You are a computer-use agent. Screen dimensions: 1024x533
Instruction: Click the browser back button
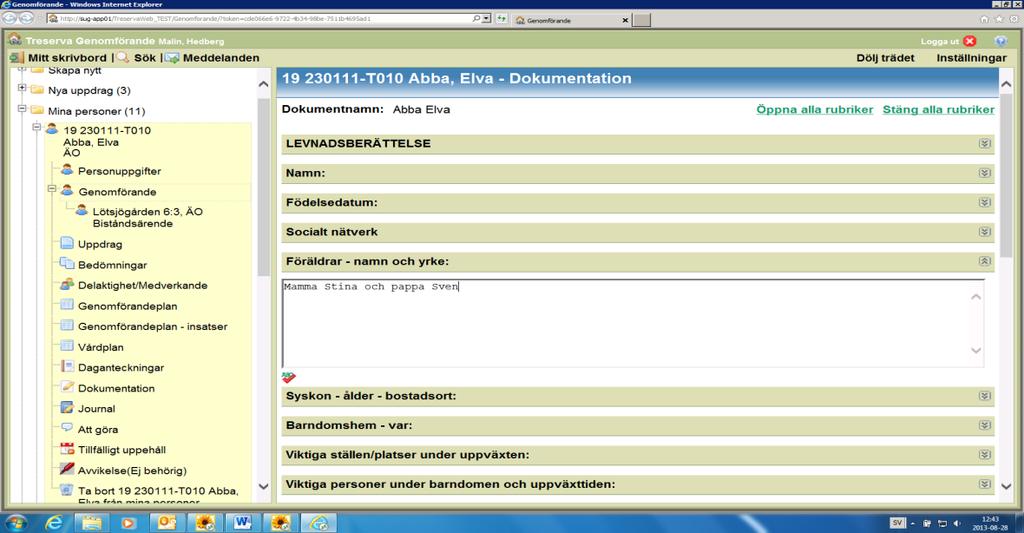10,18
